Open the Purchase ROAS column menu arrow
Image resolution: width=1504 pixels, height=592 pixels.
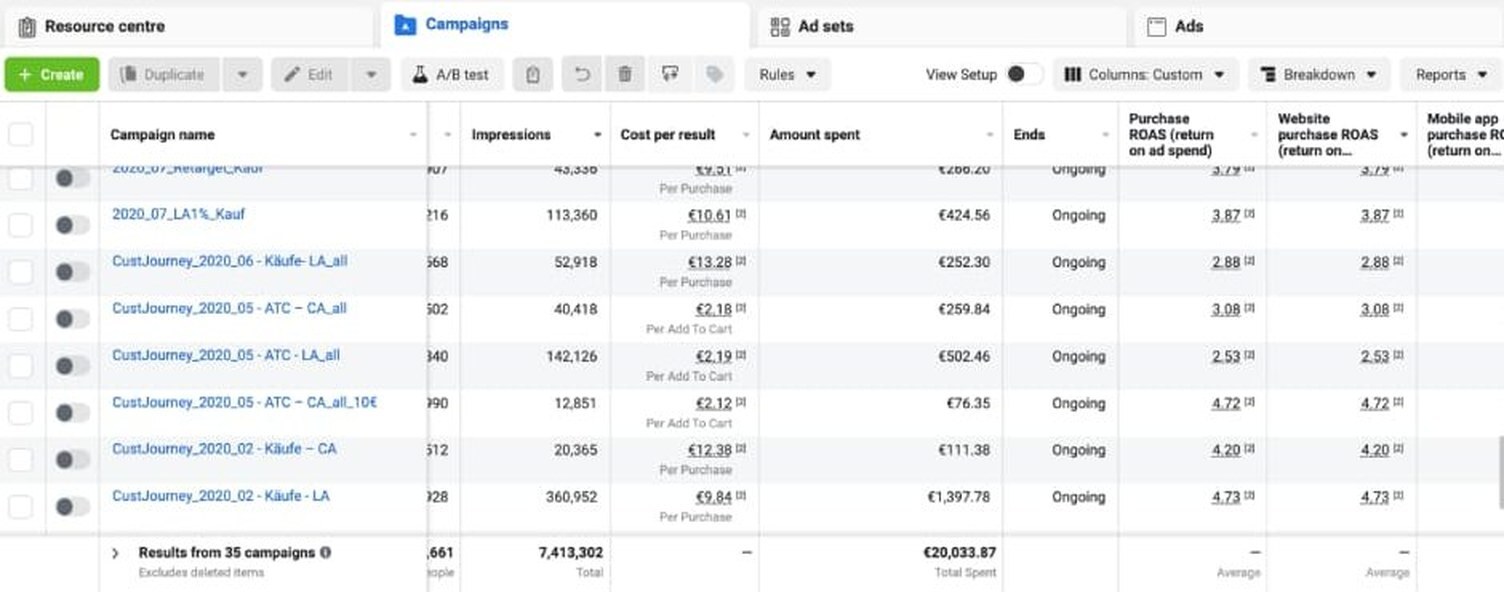pos(1254,135)
